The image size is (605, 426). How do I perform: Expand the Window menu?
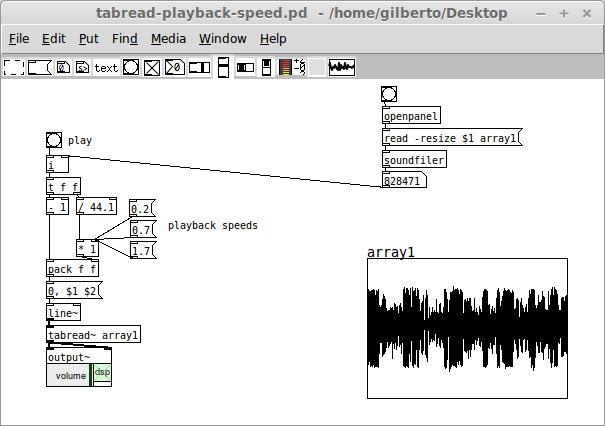point(222,39)
